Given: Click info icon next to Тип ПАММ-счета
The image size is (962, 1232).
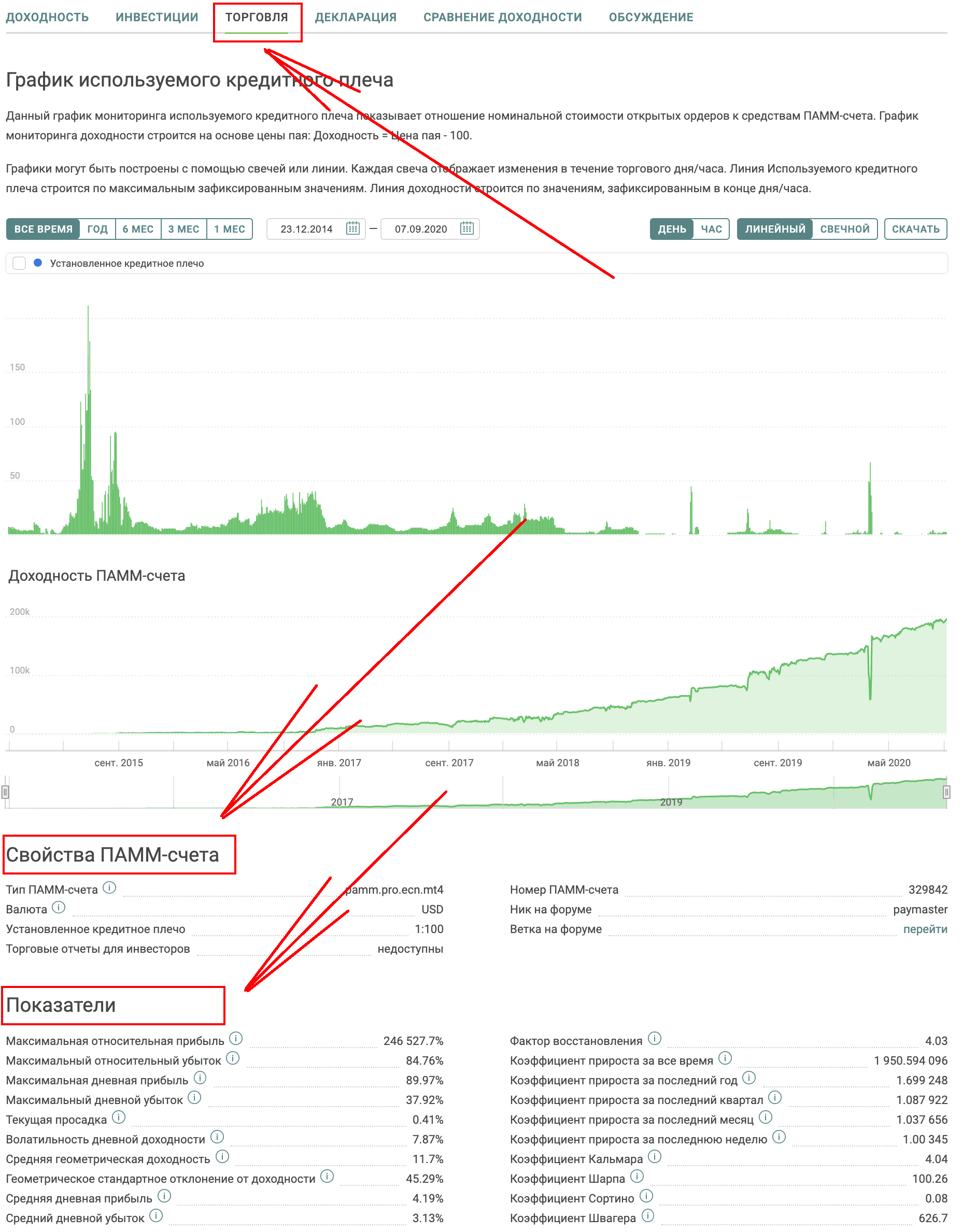Looking at the screenshot, I should (110, 888).
